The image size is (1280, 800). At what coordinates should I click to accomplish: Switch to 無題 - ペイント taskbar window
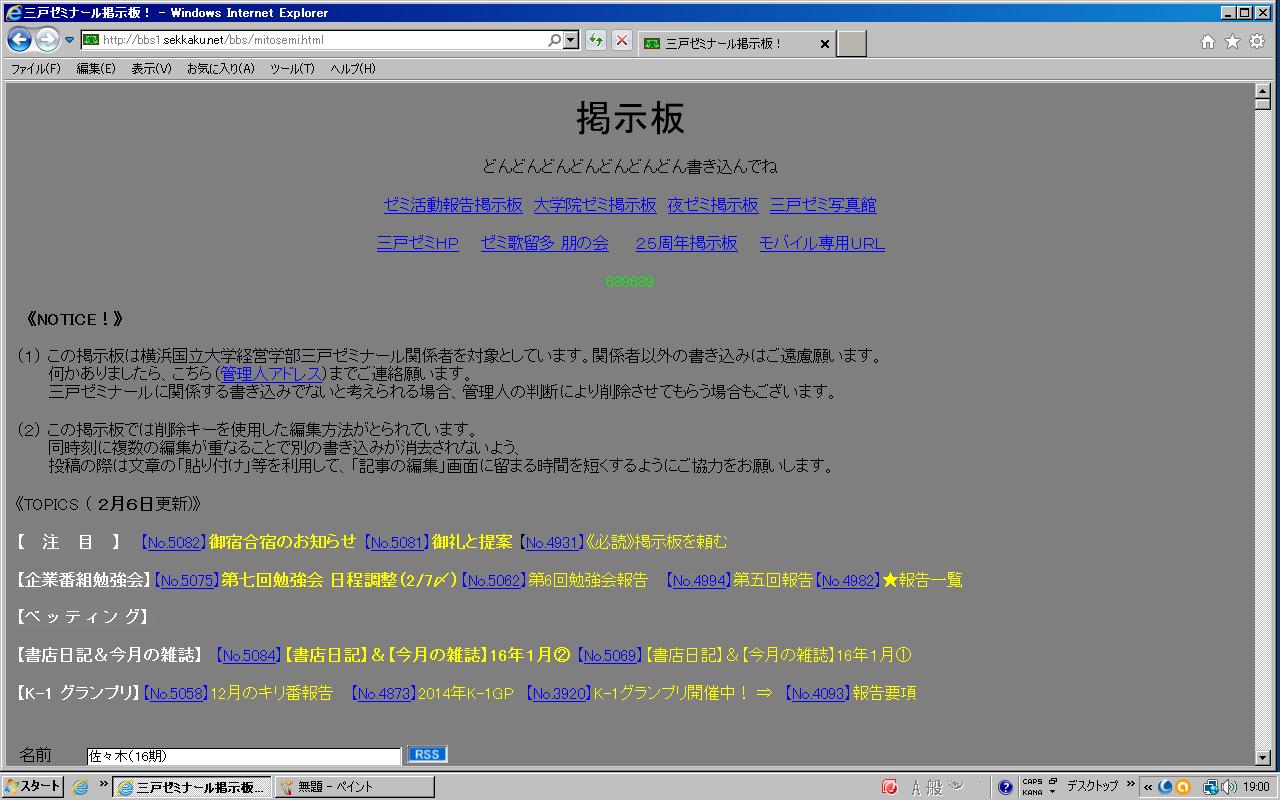pyautogui.click(x=354, y=787)
